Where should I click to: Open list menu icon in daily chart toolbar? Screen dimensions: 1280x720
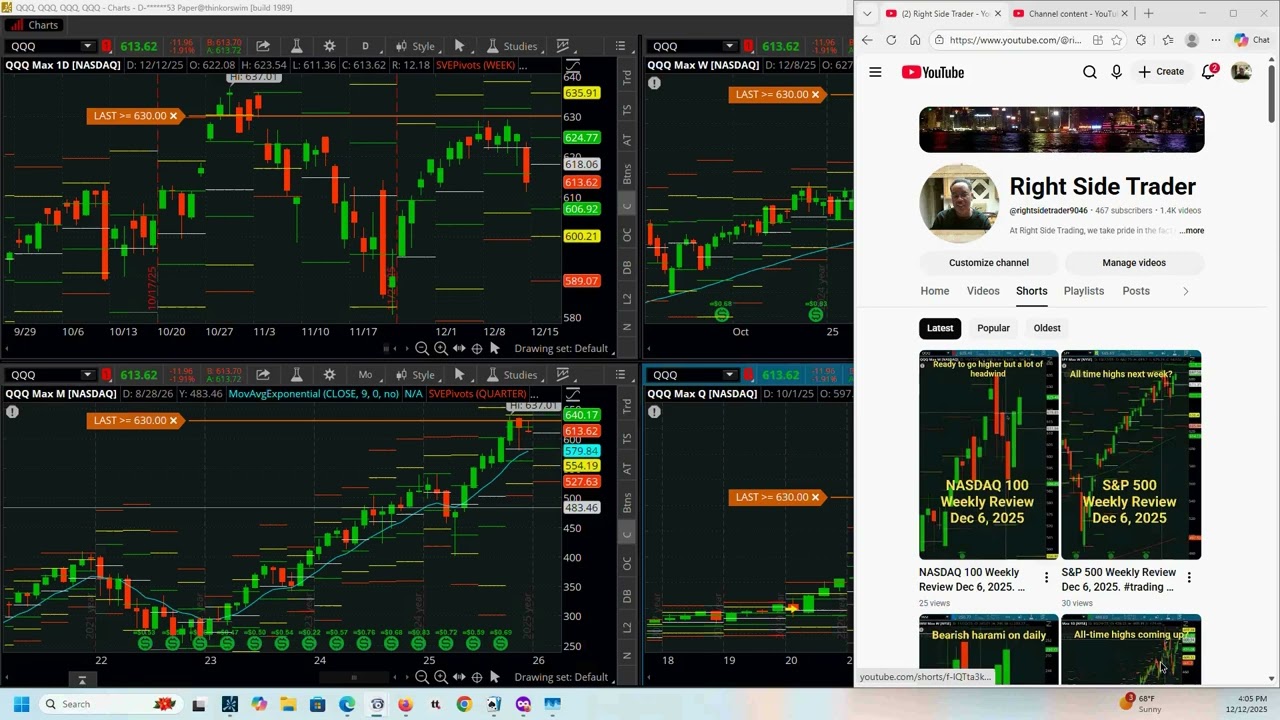(x=620, y=46)
